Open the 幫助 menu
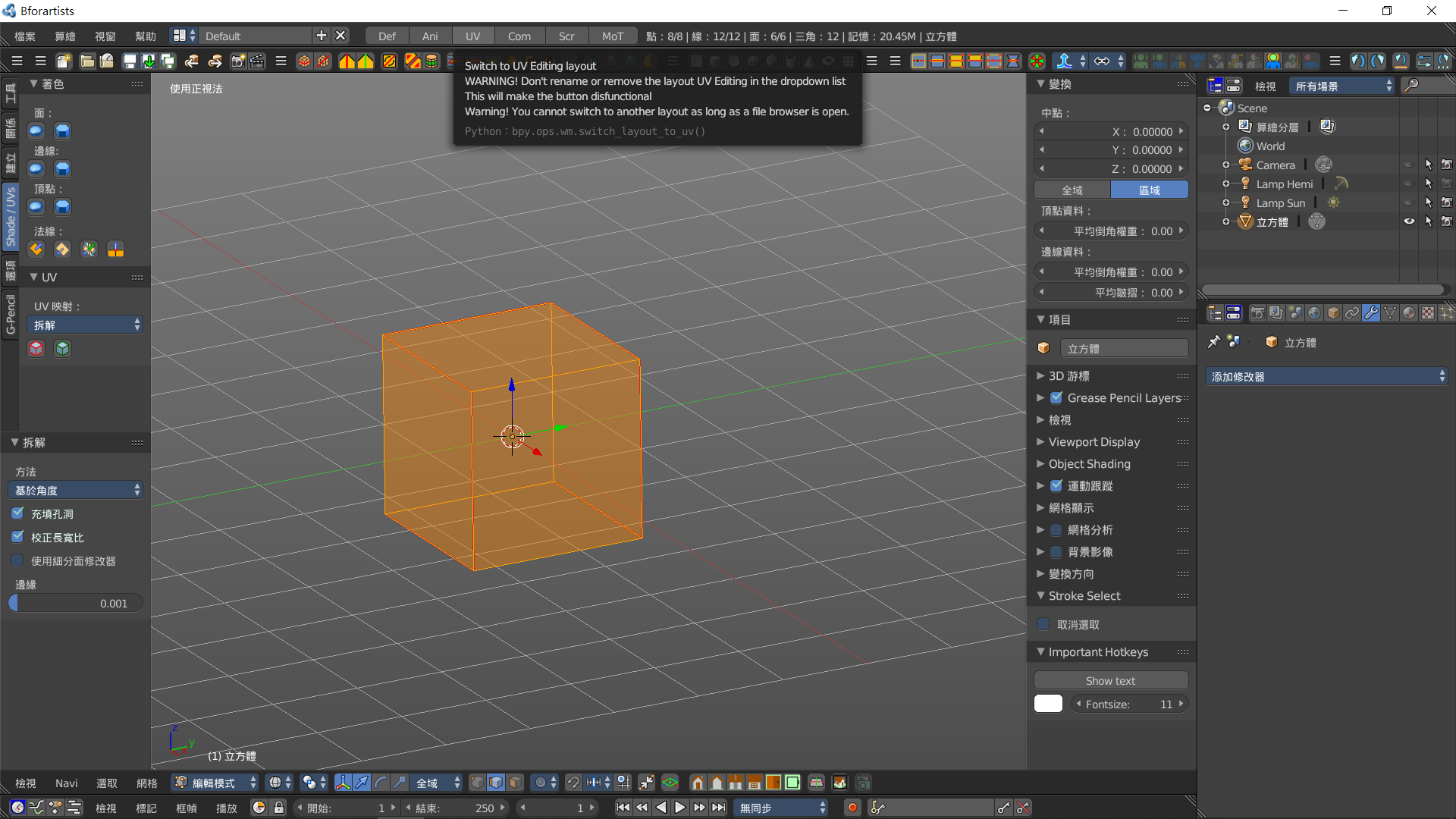 146,36
